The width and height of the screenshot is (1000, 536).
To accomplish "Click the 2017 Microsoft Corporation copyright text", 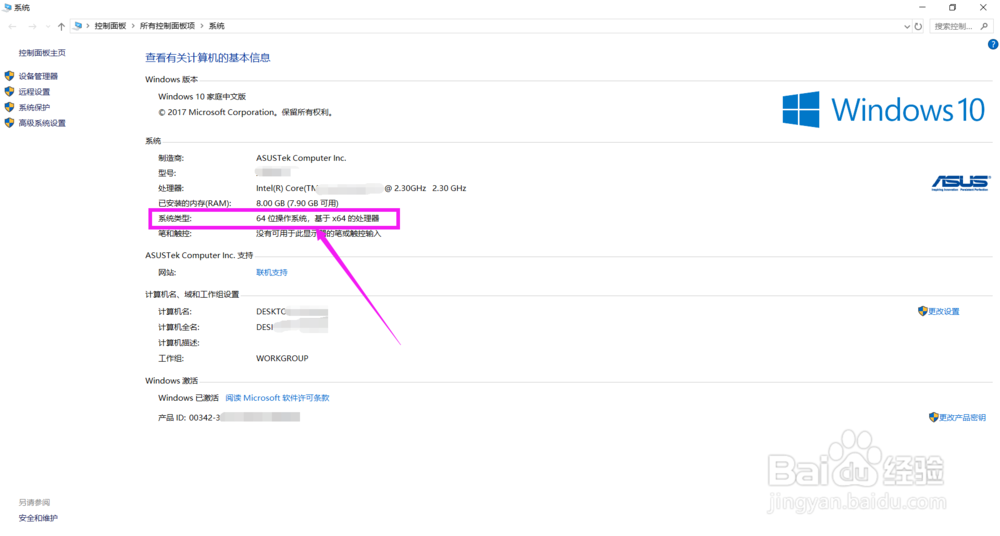I will [x=246, y=112].
